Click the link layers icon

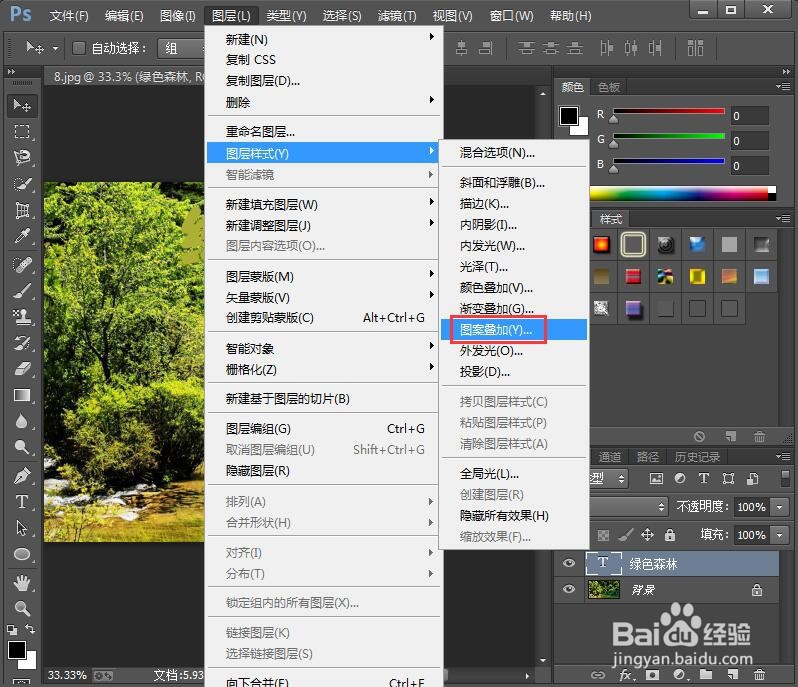tap(597, 675)
